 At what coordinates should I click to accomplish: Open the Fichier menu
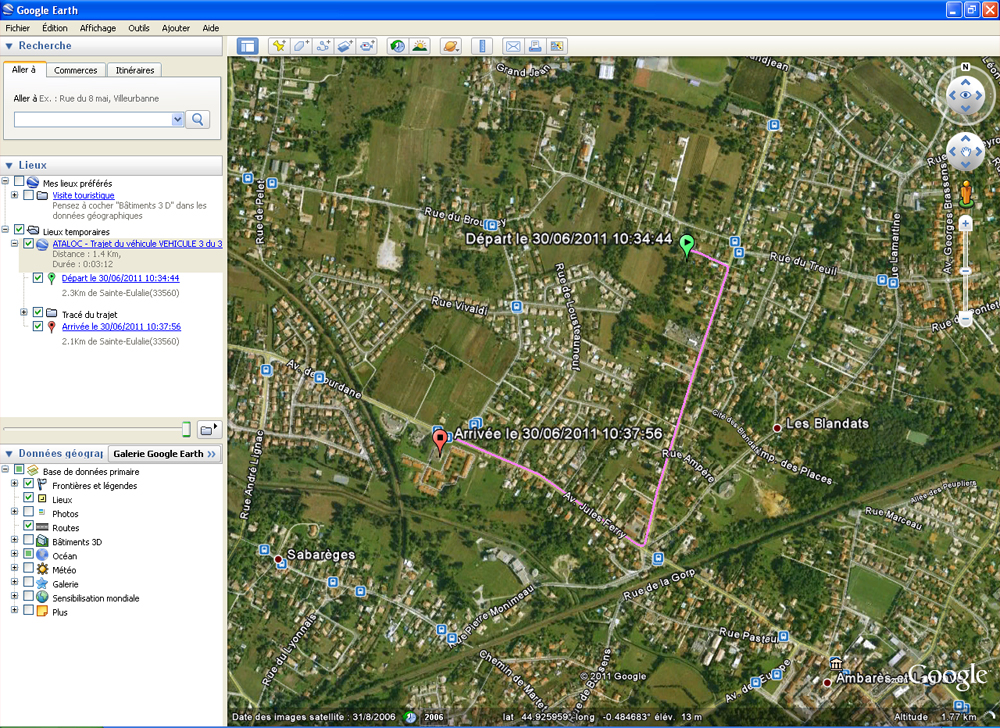coord(18,28)
